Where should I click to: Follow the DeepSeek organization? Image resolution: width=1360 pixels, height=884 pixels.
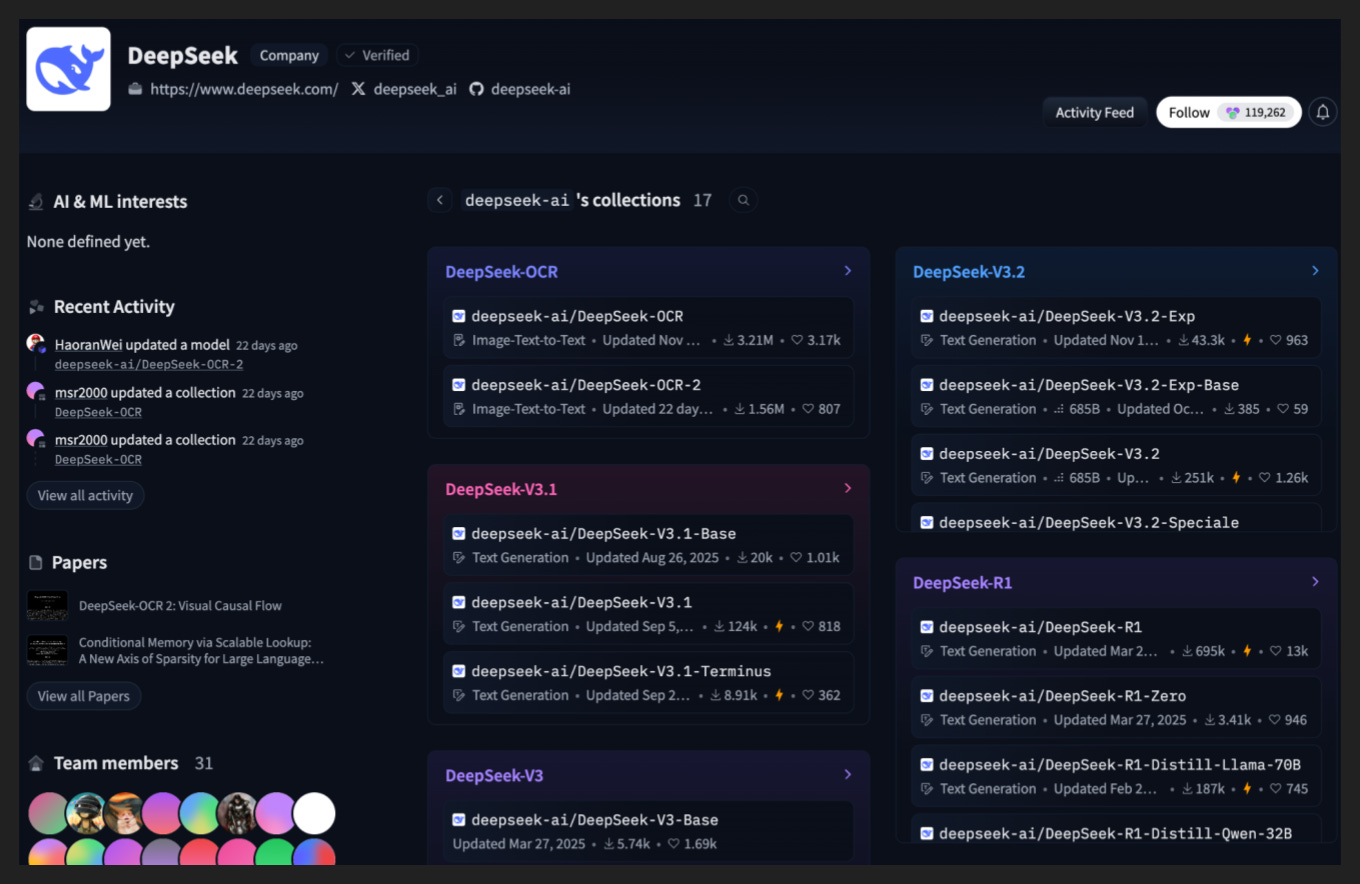click(1229, 112)
